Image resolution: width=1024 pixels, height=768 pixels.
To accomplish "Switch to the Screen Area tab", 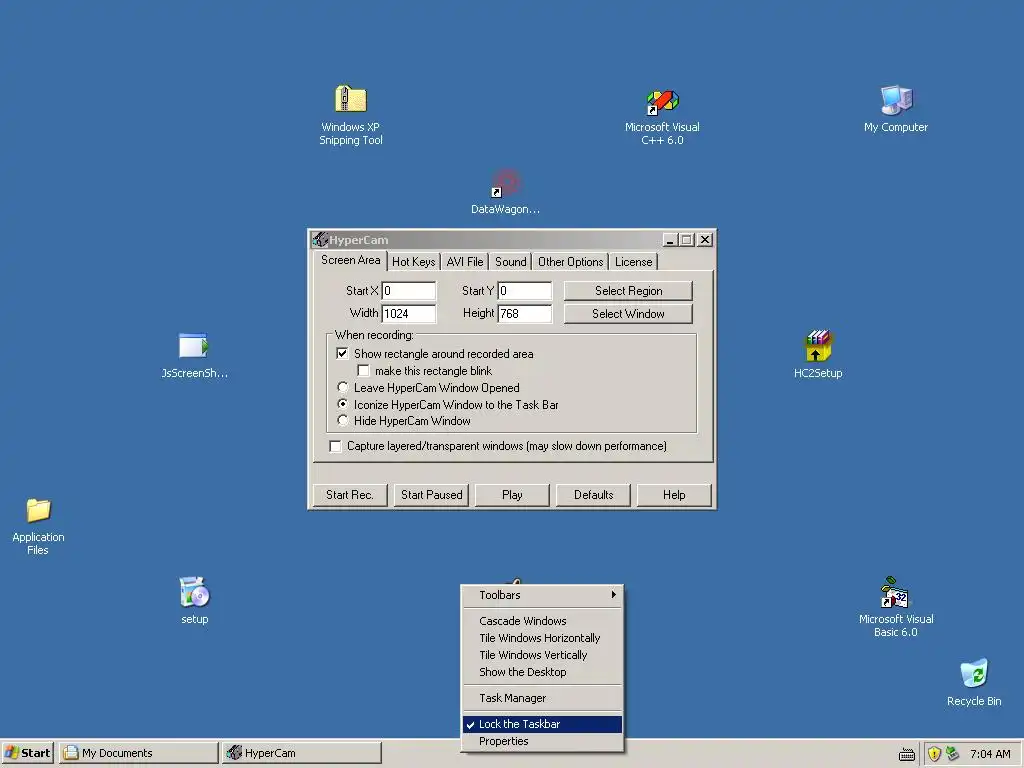I will pos(350,261).
